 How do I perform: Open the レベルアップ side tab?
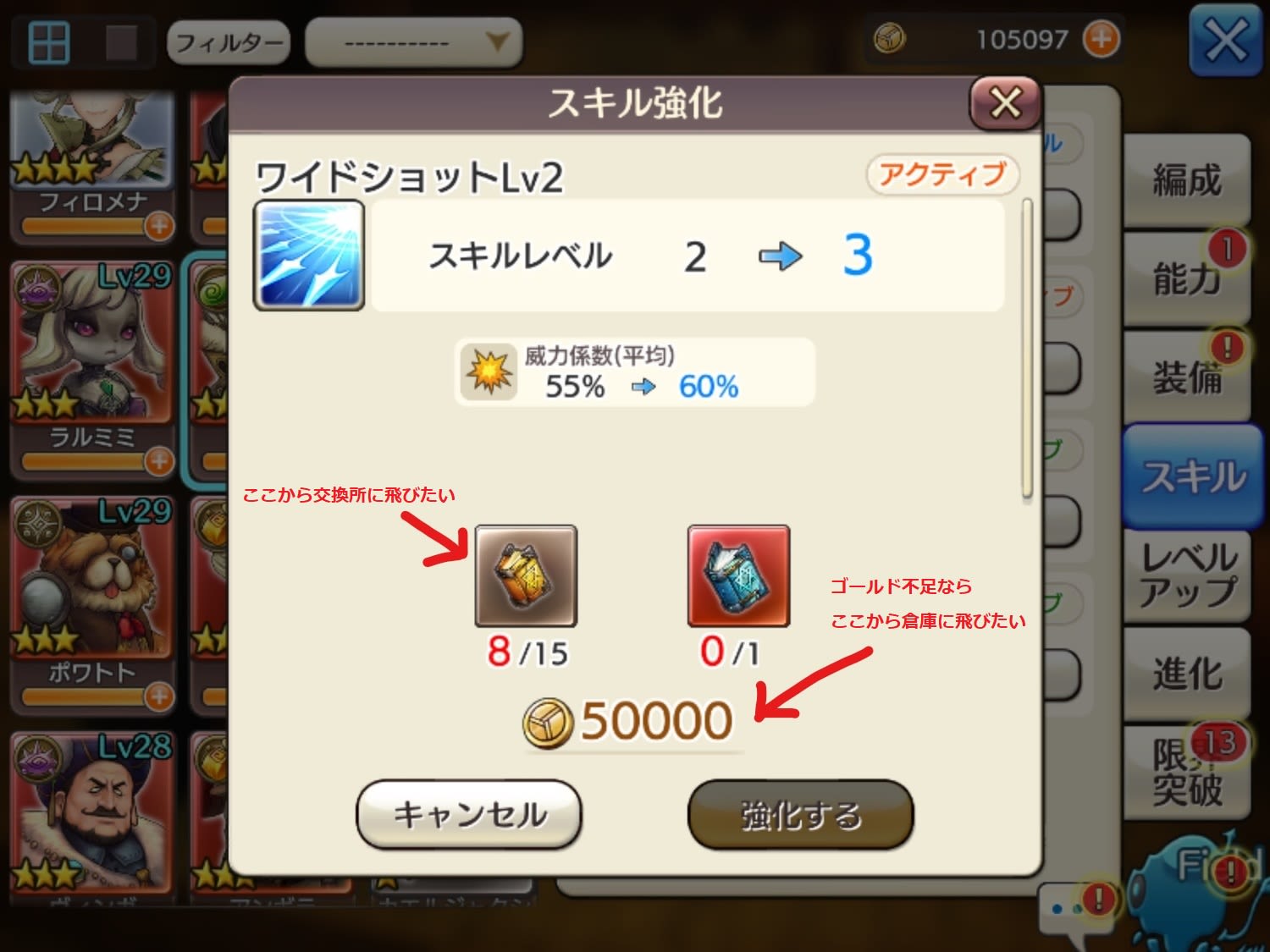click(x=1186, y=575)
